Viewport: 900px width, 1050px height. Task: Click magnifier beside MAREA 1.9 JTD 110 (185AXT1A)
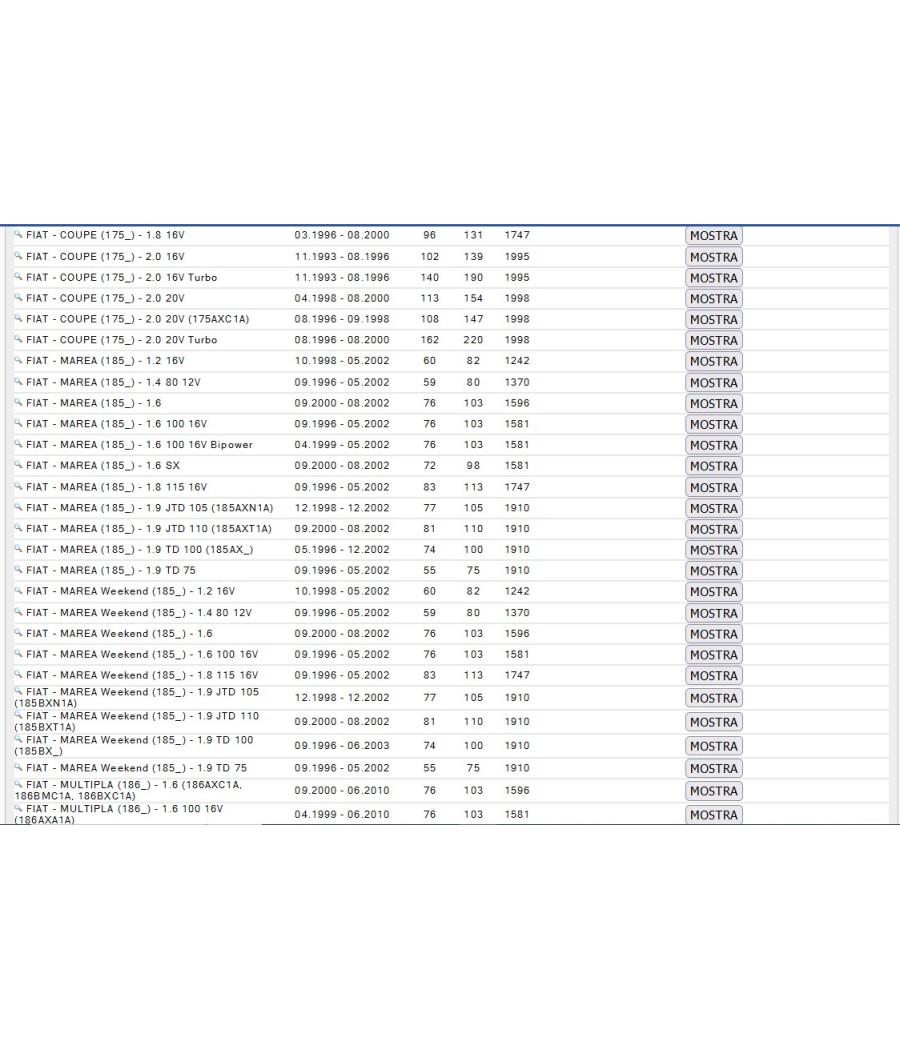tap(19, 527)
